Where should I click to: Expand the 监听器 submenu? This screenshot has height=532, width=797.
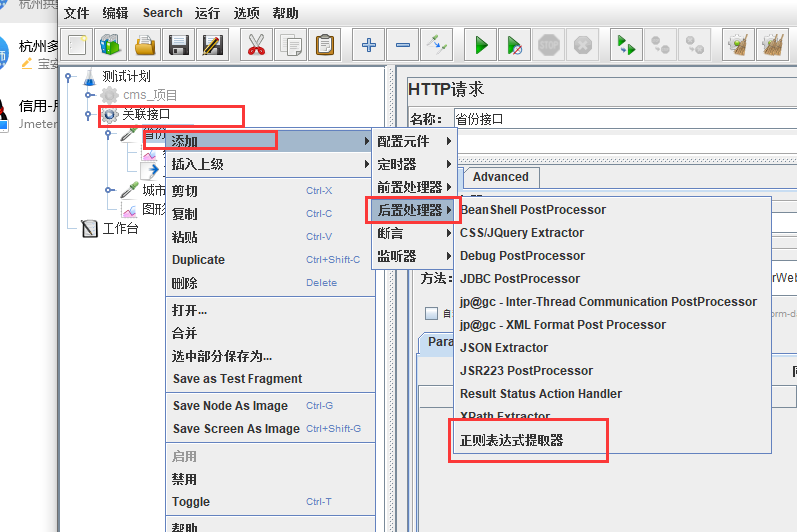pyautogui.click(x=414, y=256)
